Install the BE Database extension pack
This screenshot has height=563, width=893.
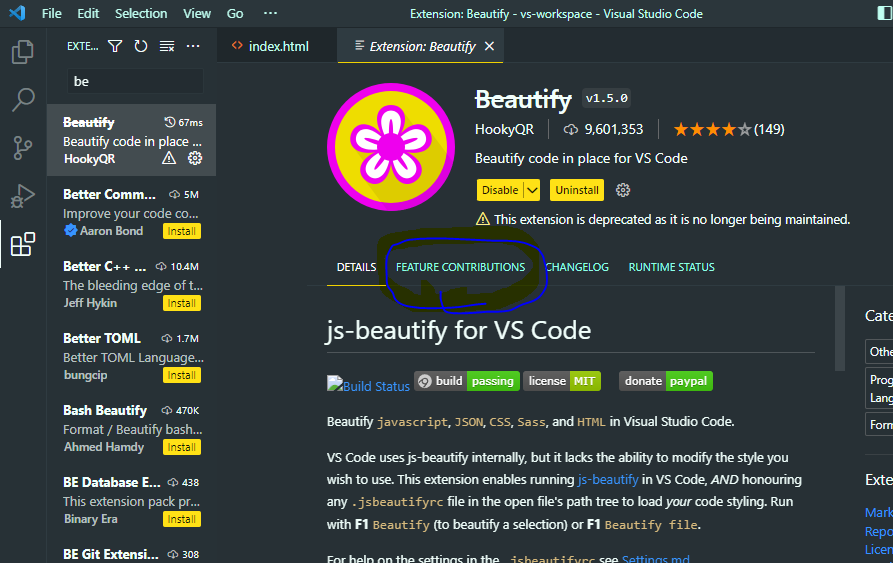[x=182, y=519]
